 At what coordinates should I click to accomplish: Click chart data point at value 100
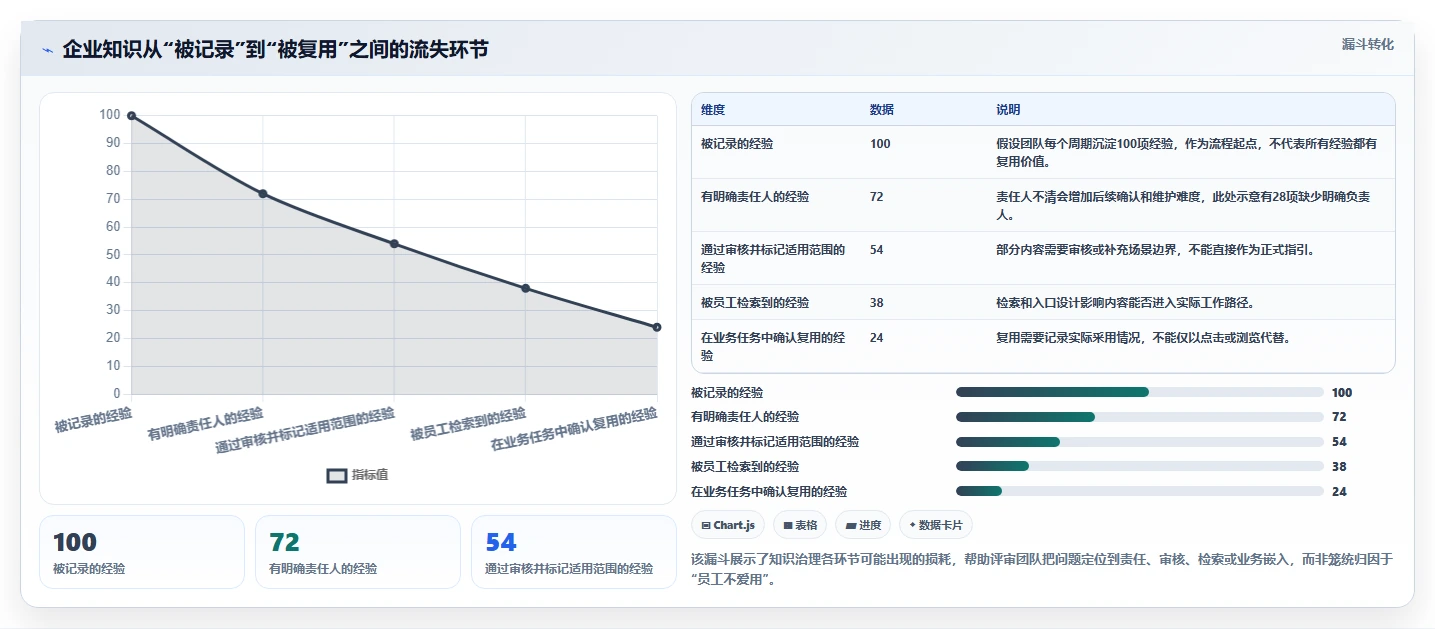131,116
